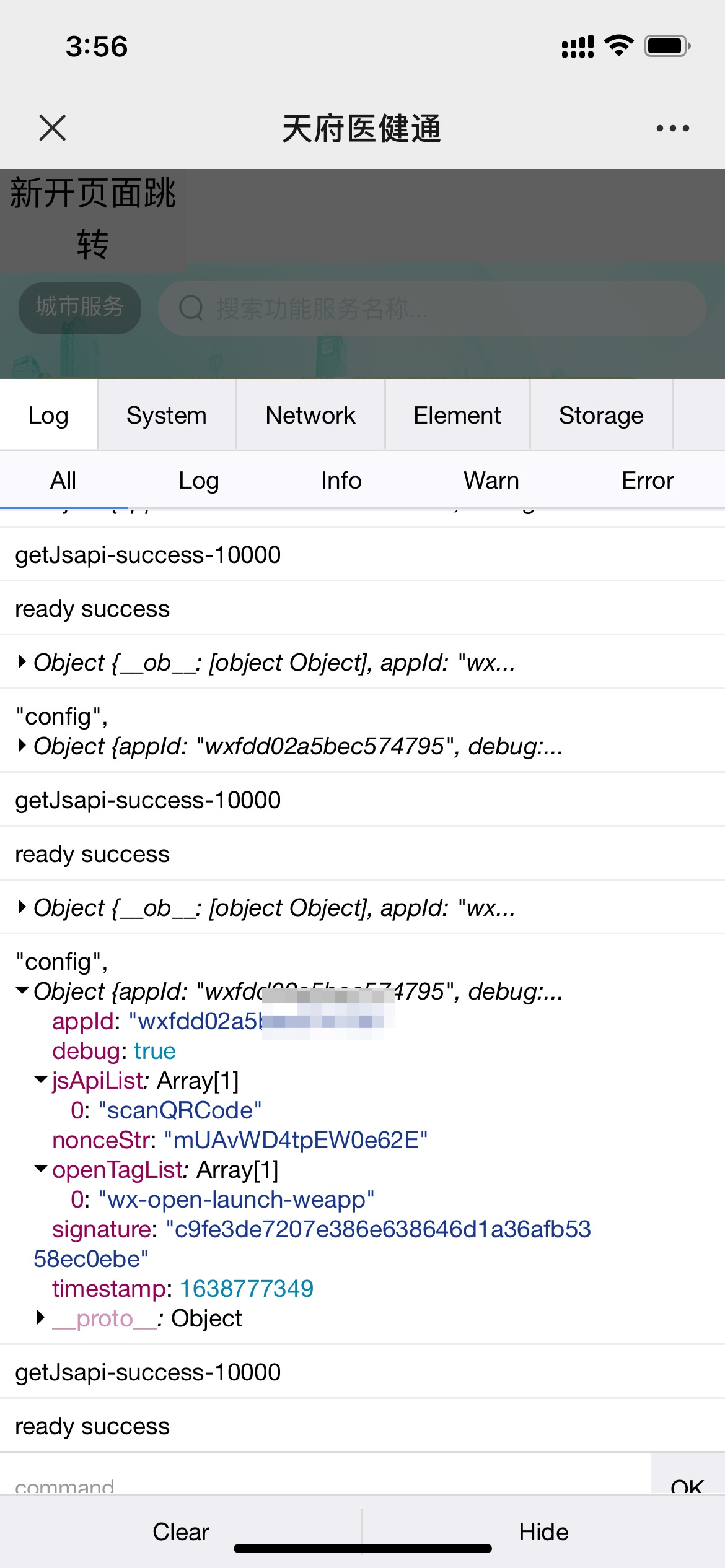Switch to the Network tab

pos(310,415)
